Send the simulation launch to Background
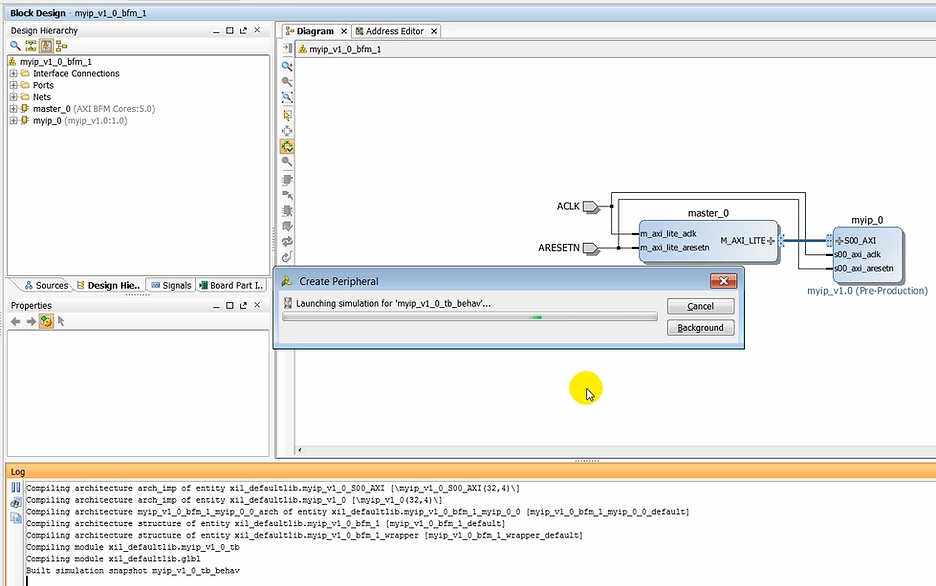Screen dimensions: 936x586 pyautogui.click(x=700, y=327)
